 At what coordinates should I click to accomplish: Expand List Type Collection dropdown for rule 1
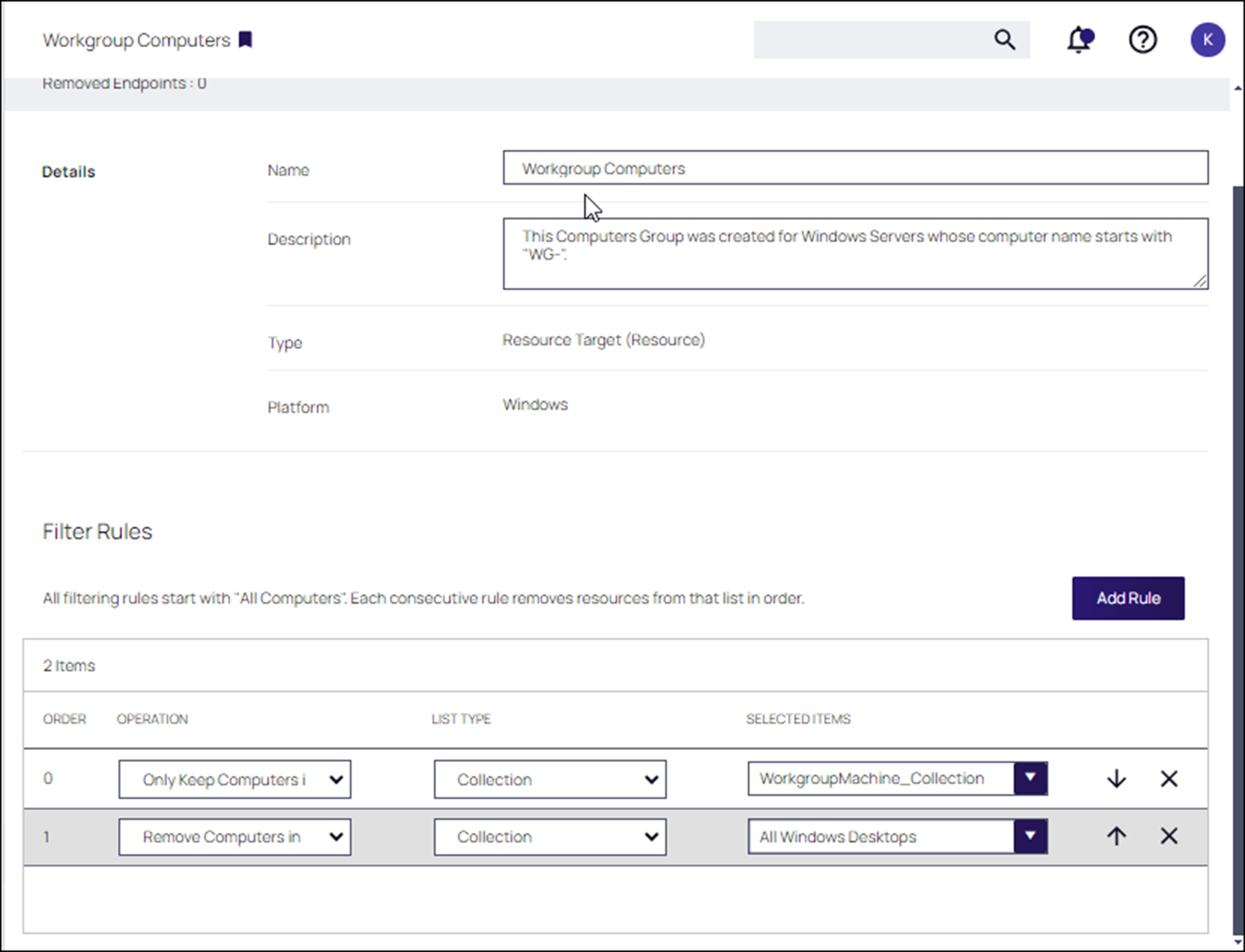point(550,837)
